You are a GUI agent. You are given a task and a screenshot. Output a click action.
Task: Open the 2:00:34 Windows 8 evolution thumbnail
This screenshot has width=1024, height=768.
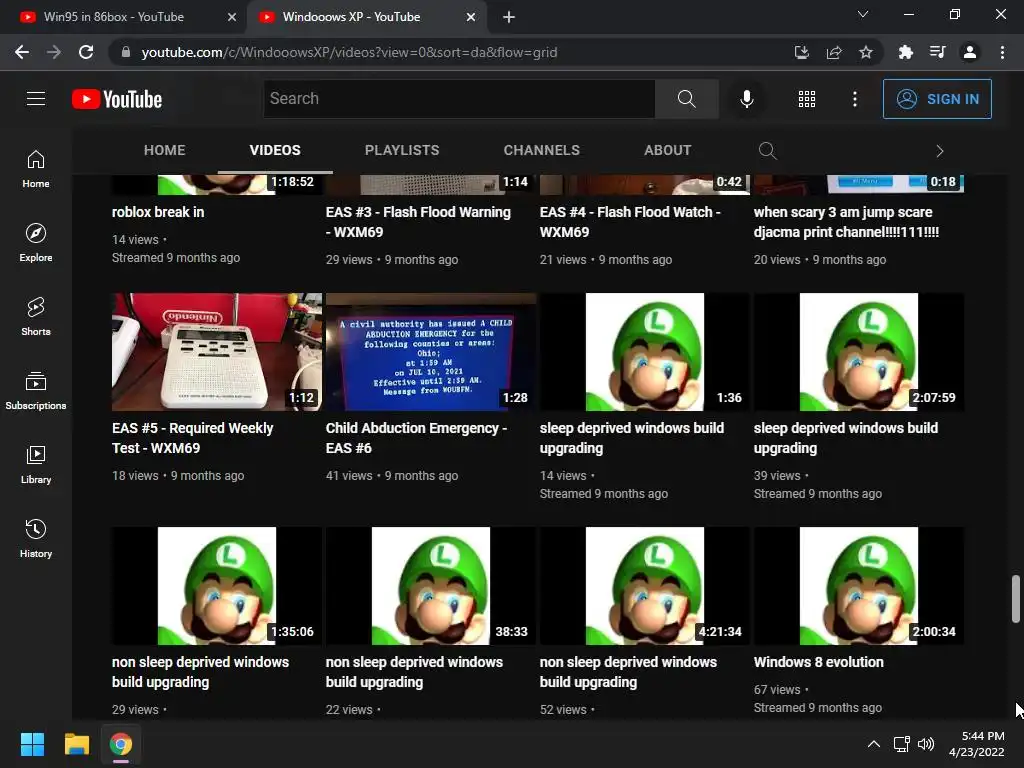click(x=859, y=586)
